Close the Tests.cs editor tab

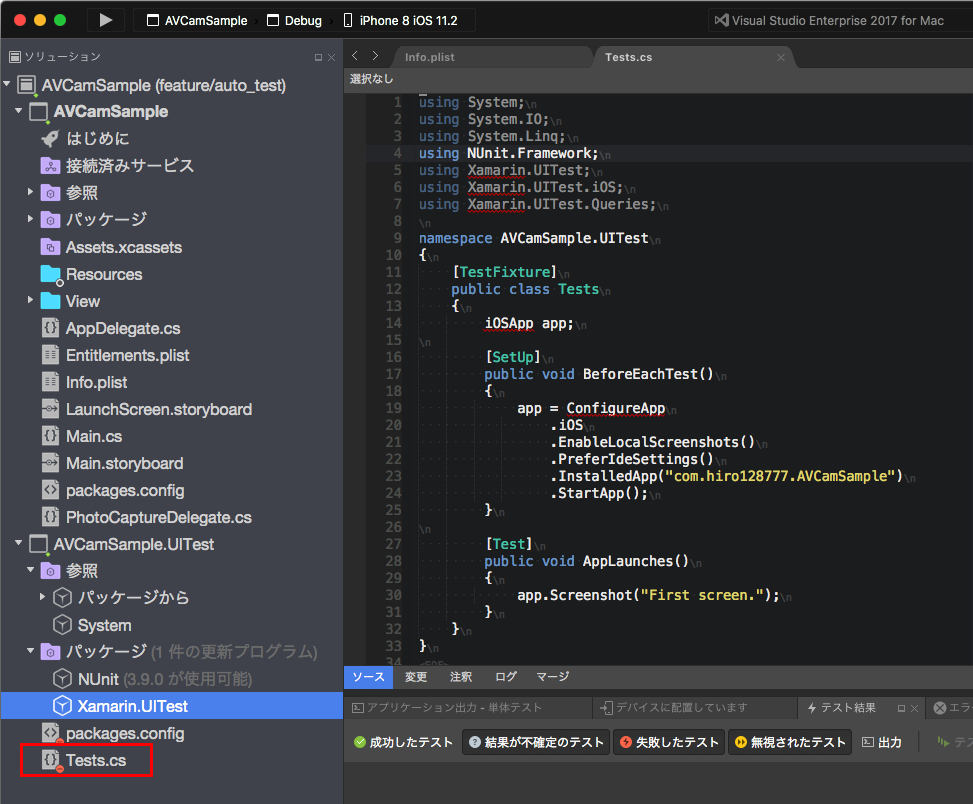(x=781, y=57)
